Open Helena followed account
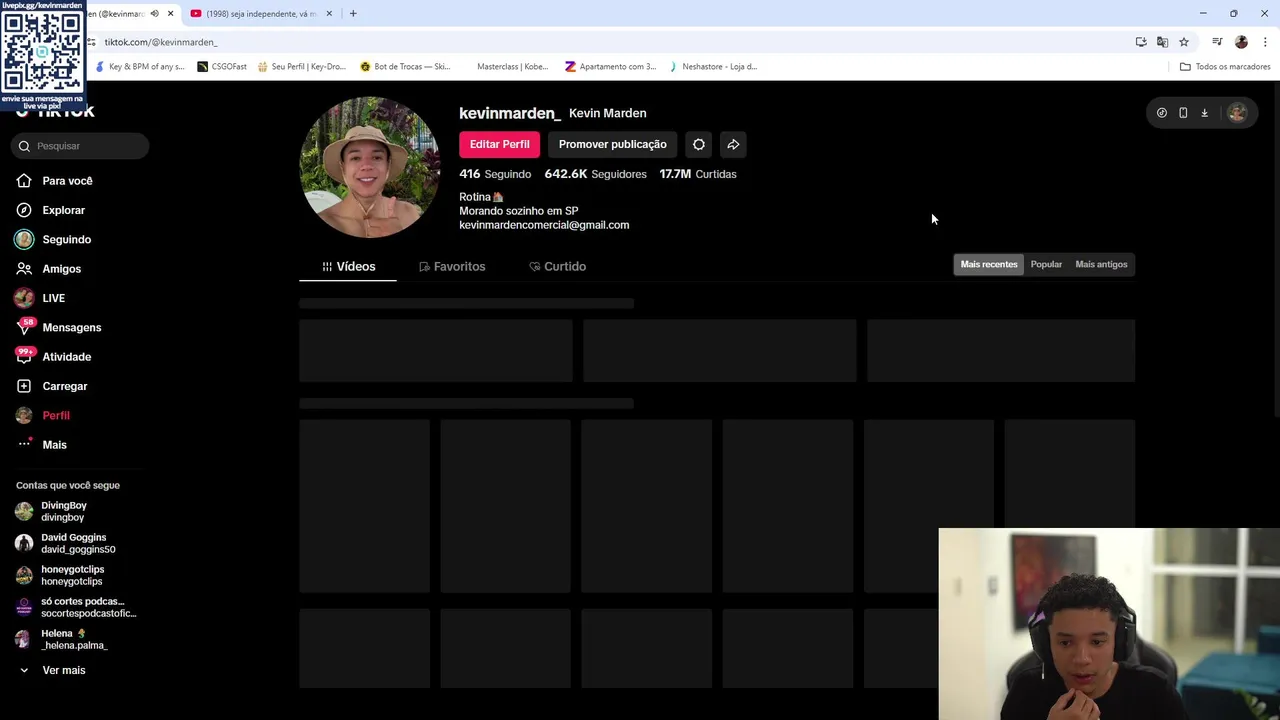Screen dimensions: 1280x720 [62, 640]
